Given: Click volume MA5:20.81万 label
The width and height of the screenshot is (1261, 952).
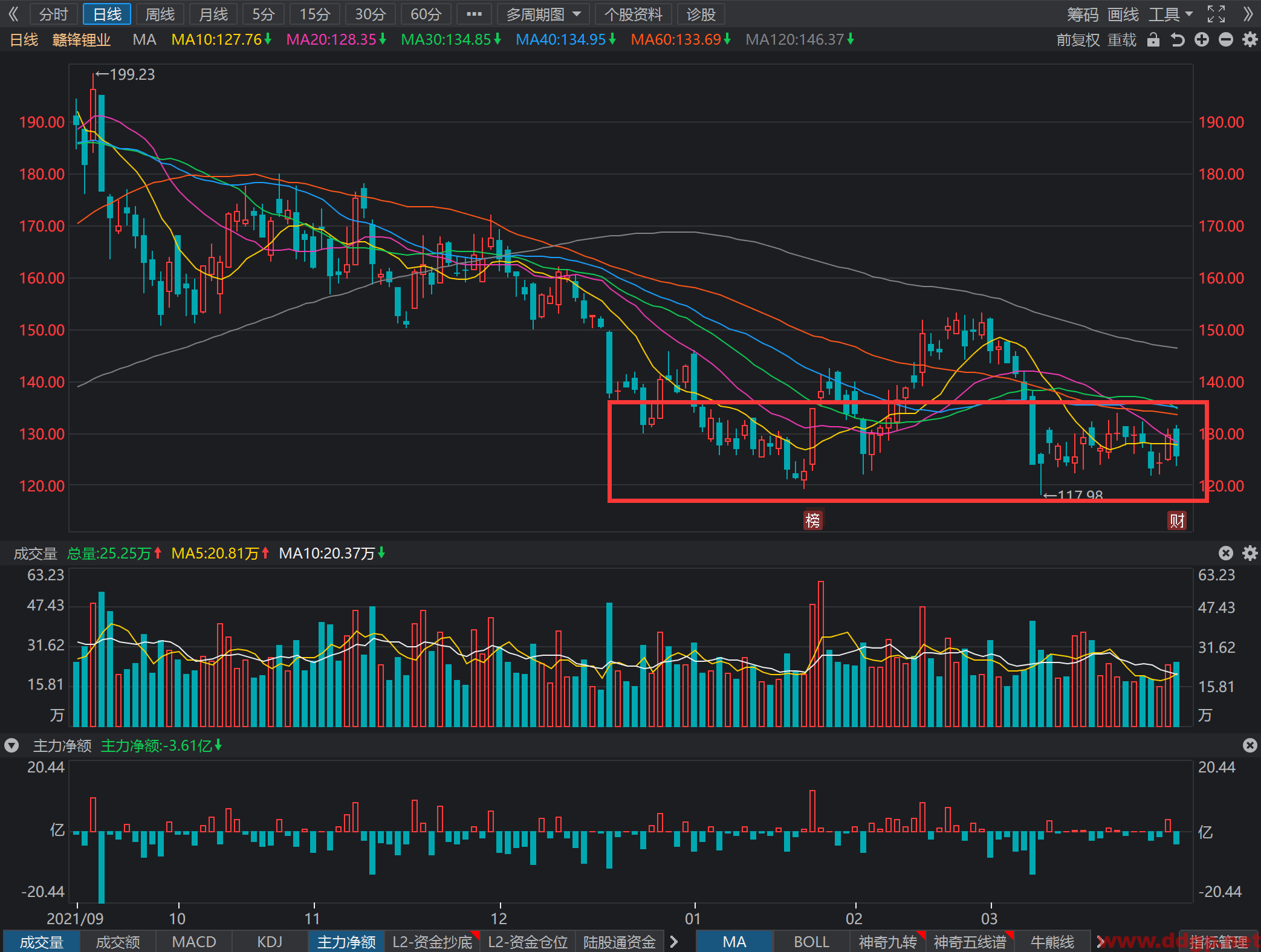Looking at the screenshot, I should (x=220, y=553).
